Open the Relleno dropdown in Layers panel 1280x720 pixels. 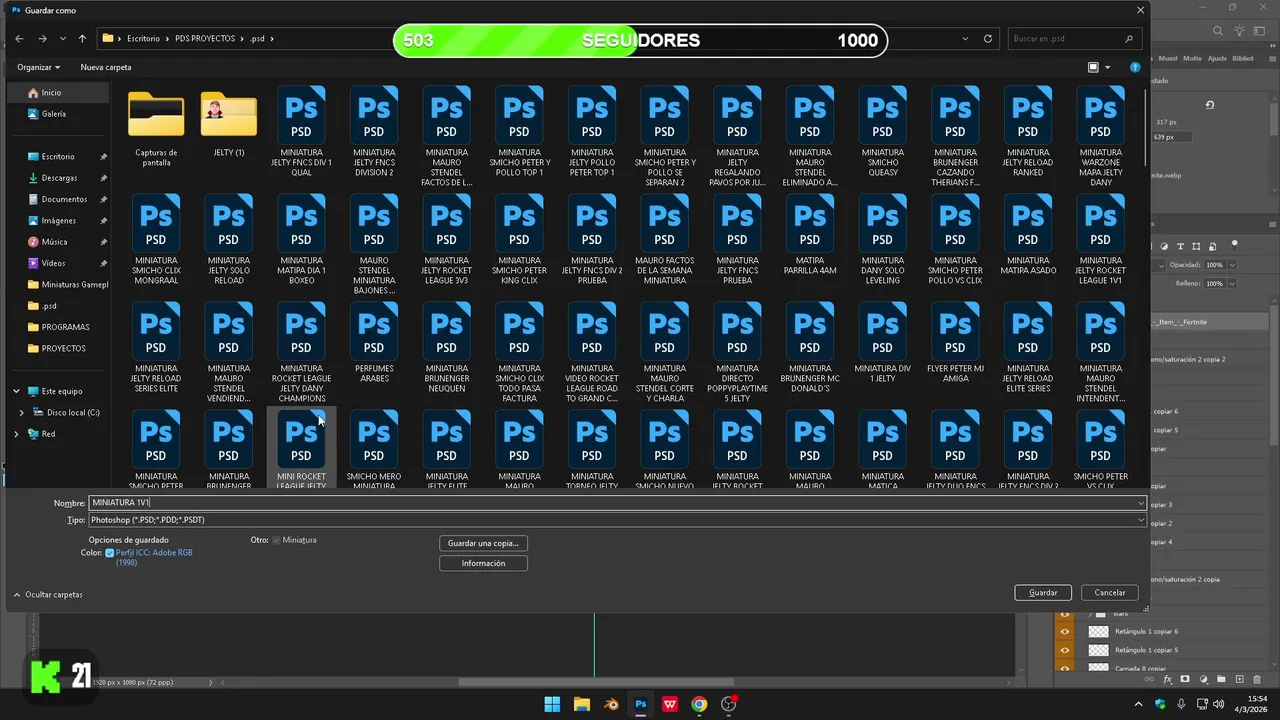1232,283
